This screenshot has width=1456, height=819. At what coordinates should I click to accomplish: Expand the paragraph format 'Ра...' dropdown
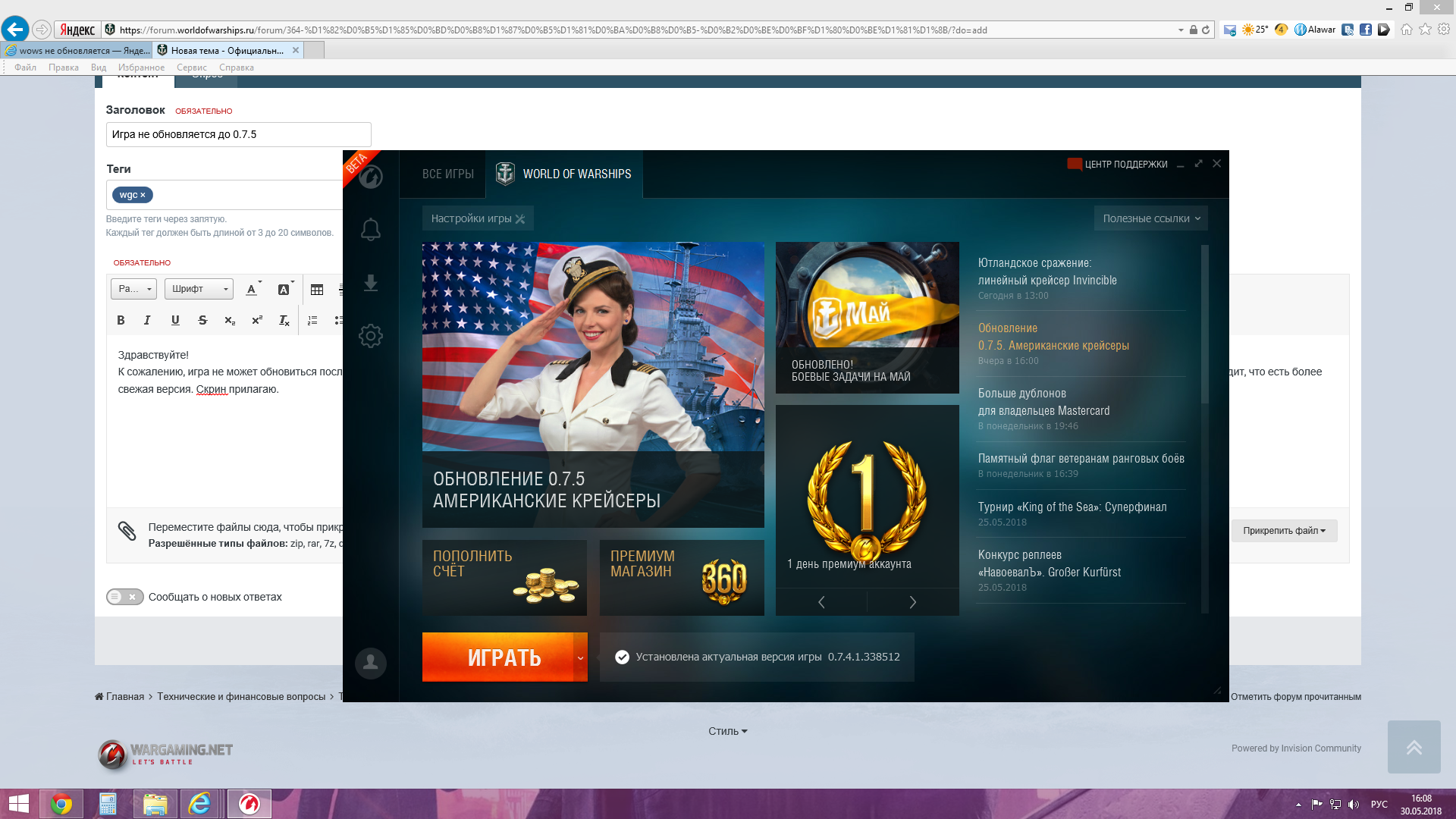pyautogui.click(x=133, y=289)
